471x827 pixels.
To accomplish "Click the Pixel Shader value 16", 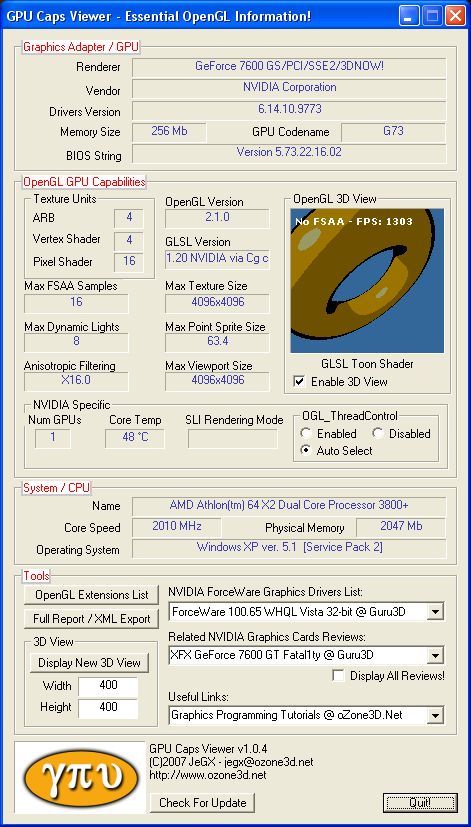I will tap(129, 262).
